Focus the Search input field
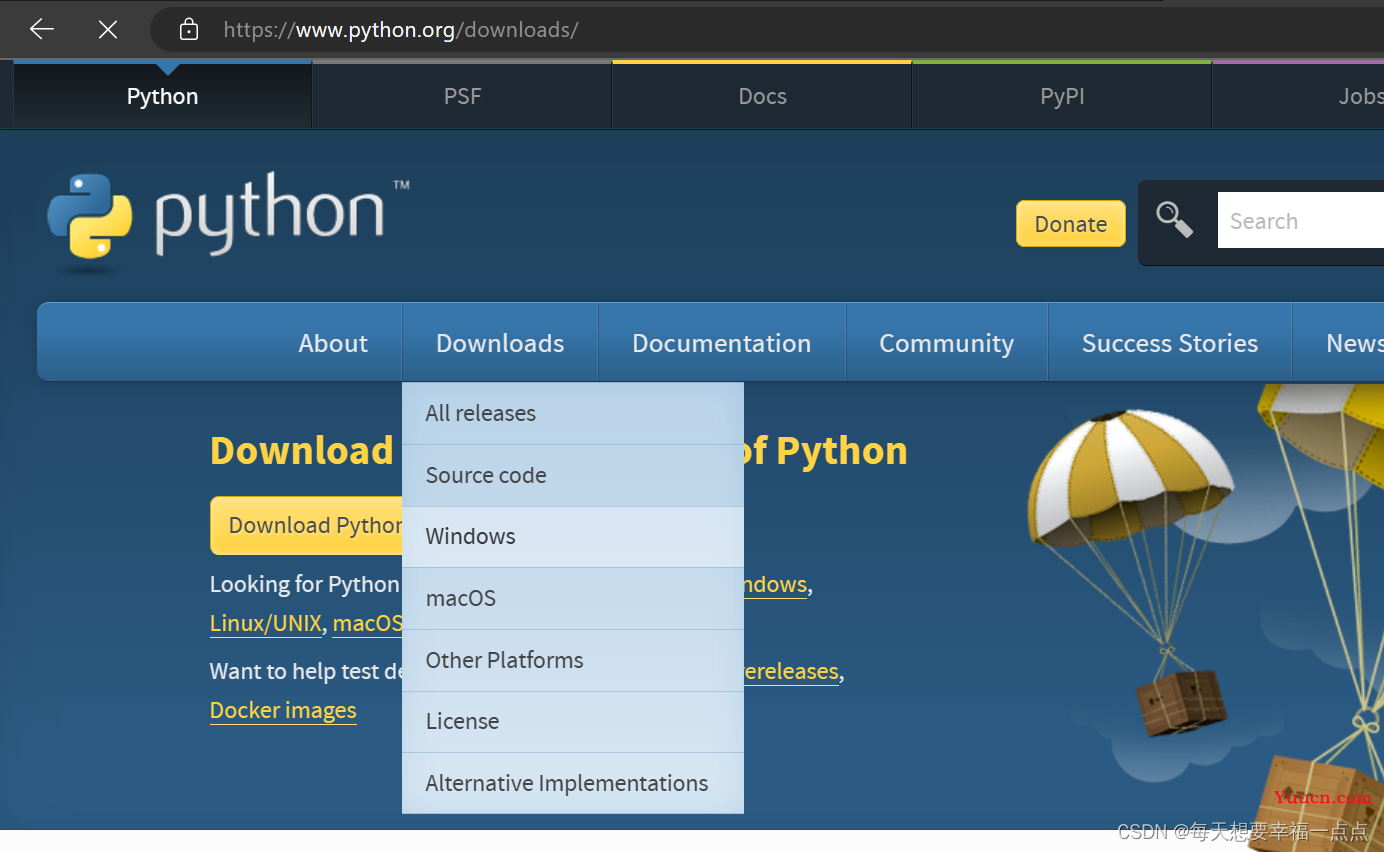1384x852 pixels. pyautogui.click(x=1300, y=221)
